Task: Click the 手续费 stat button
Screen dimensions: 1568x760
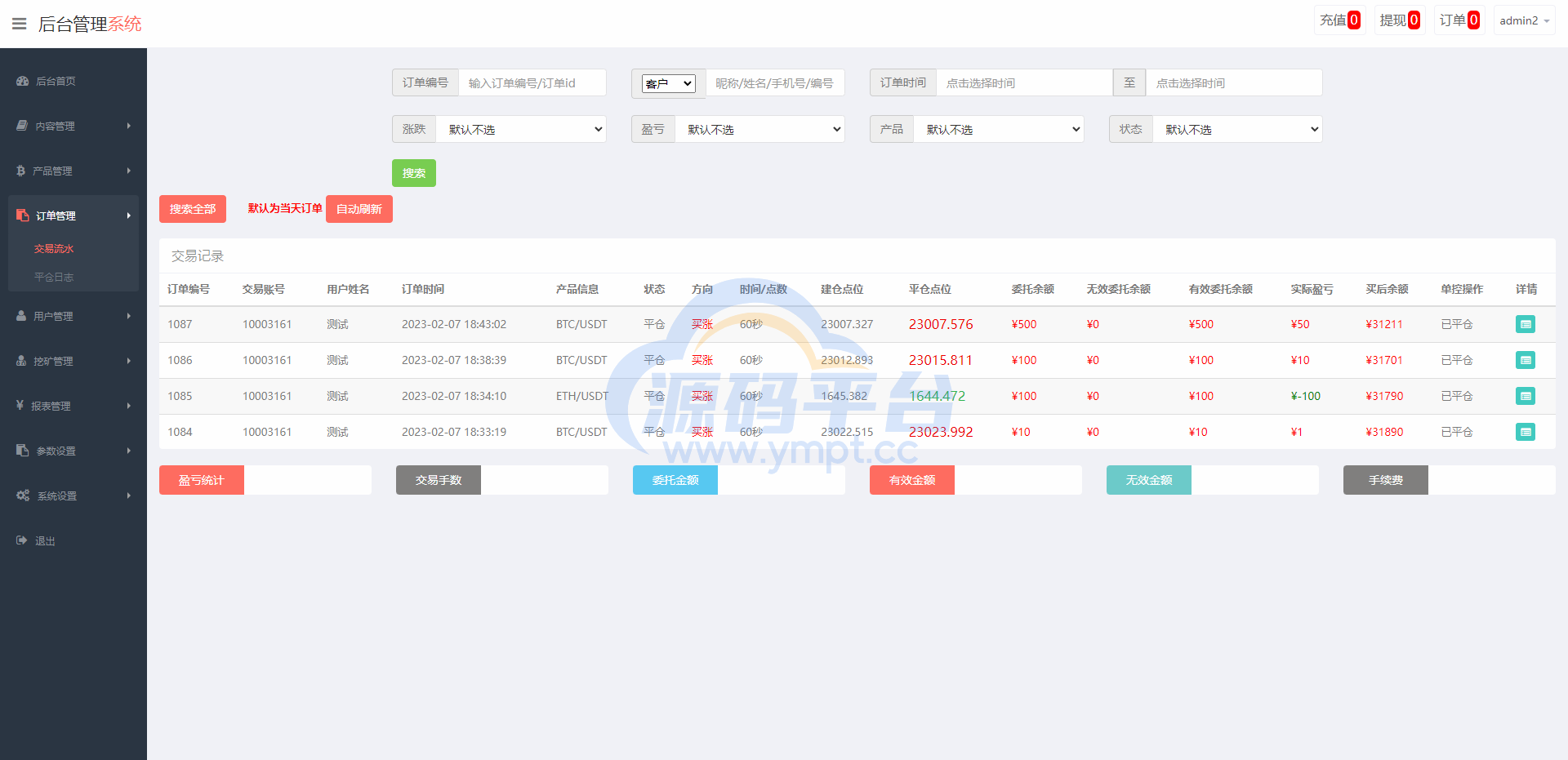Action: tap(1386, 480)
